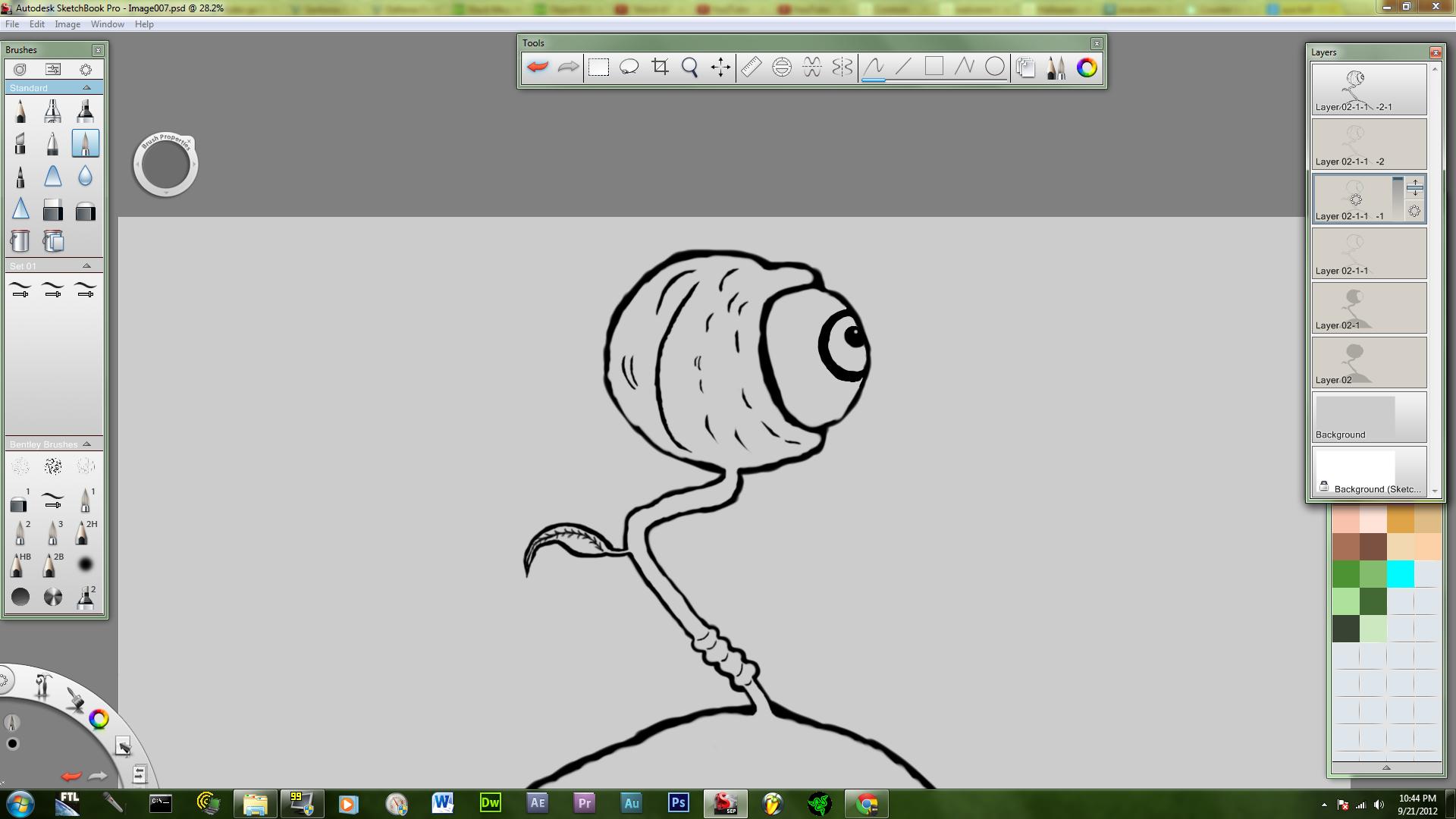Image resolution: width=1456 pixels, height=819 pixels.
Task: Open the Window menu
Action: pyautogui.click(x=108, y=24)
